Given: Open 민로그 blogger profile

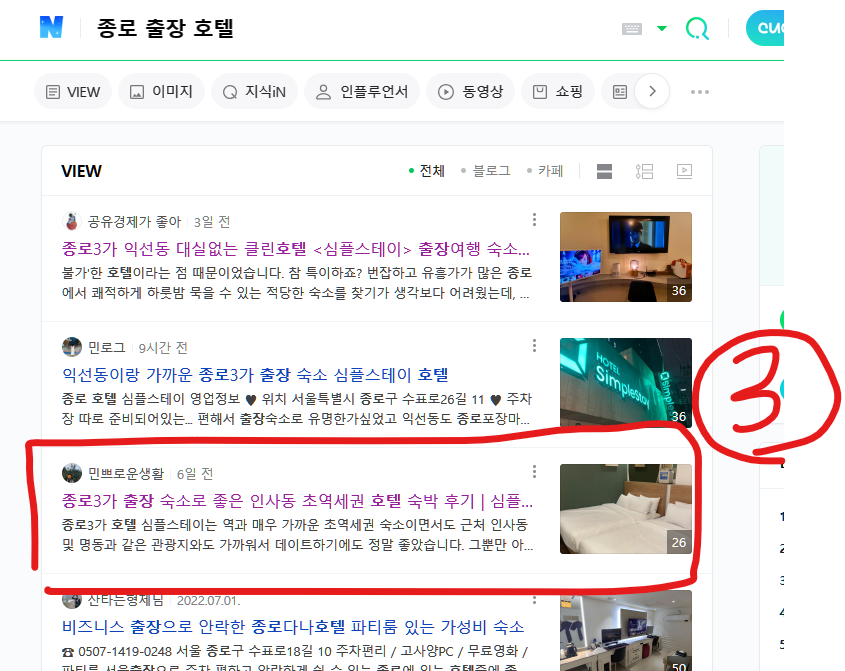Looking at the screenshot, I should (107, 348).
